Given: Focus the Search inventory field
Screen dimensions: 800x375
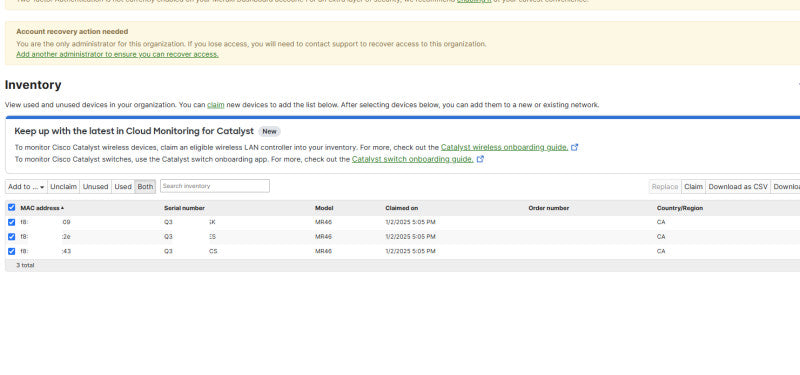Looking at the screenshot, I should tap(215, 186).
